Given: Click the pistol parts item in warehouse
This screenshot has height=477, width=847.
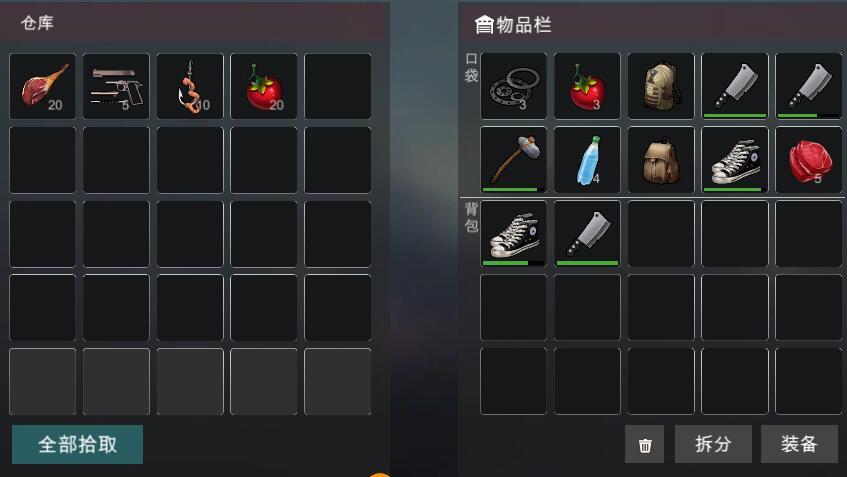Looking at the screenshot, I should pyautogui.click(x=116, y=86).
